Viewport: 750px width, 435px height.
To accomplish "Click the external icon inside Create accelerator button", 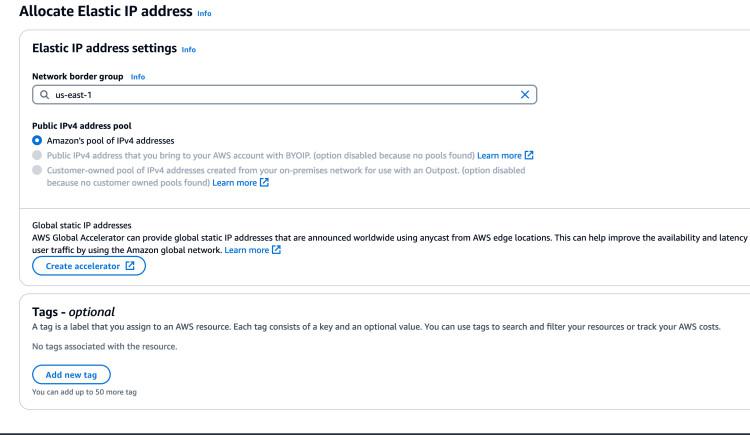I will pyautogui.click(x=129, y=267).
